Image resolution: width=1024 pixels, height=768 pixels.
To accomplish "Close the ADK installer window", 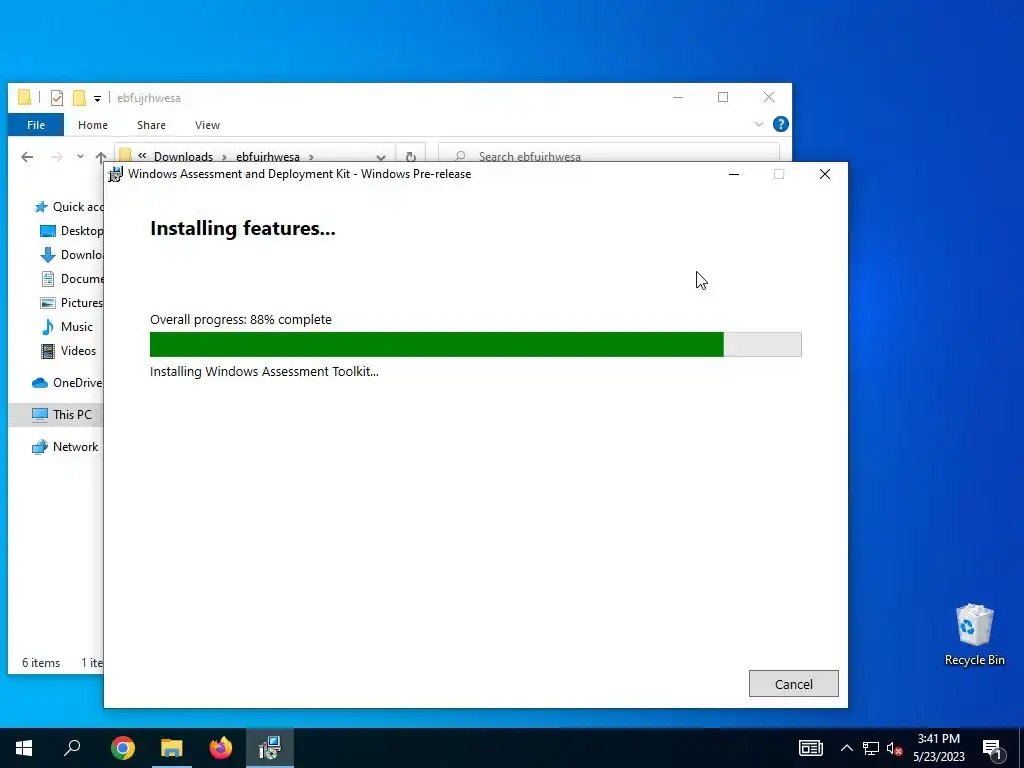I will 825,174.
